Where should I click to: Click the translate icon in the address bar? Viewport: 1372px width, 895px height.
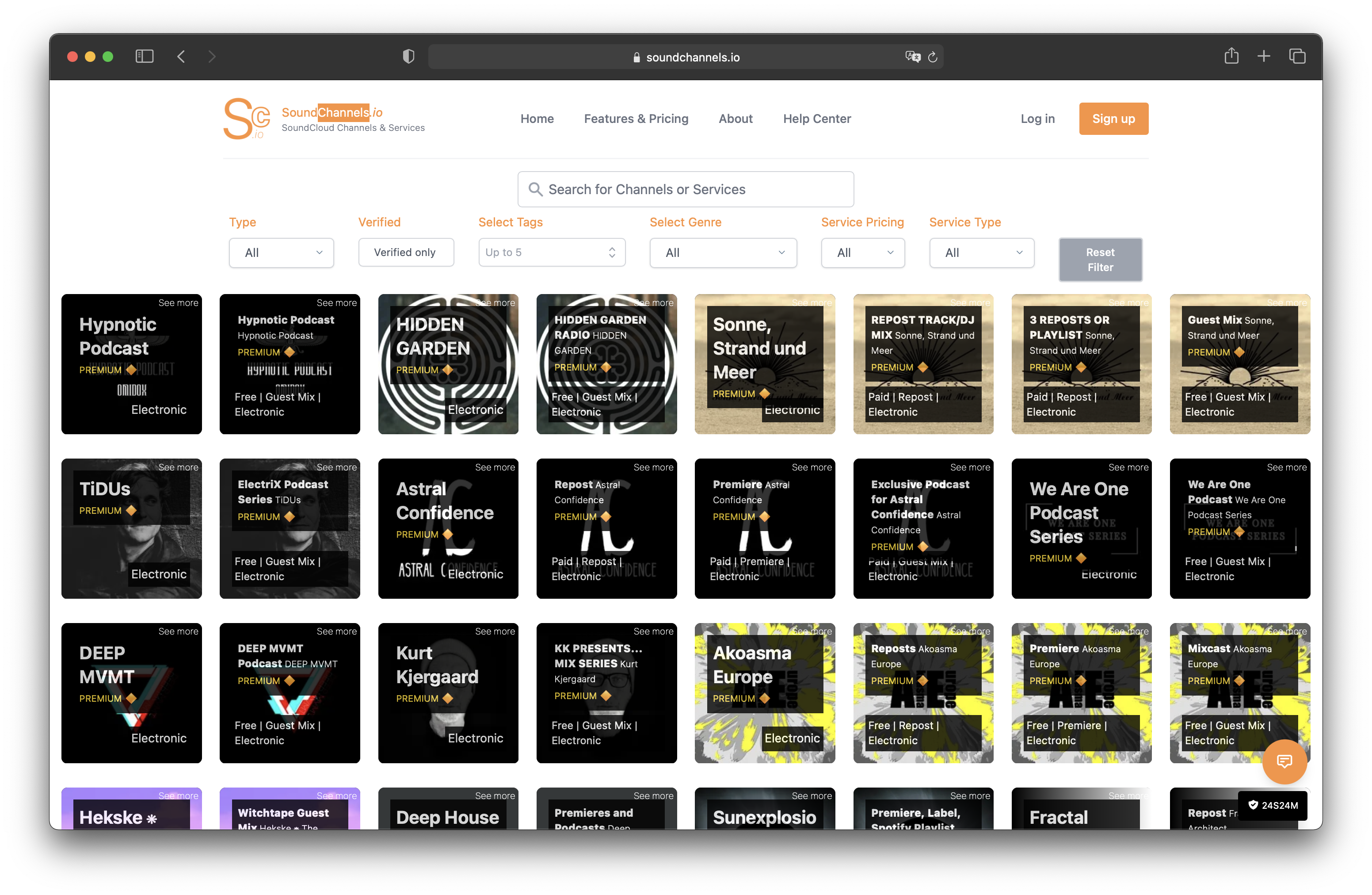(913, 57)
